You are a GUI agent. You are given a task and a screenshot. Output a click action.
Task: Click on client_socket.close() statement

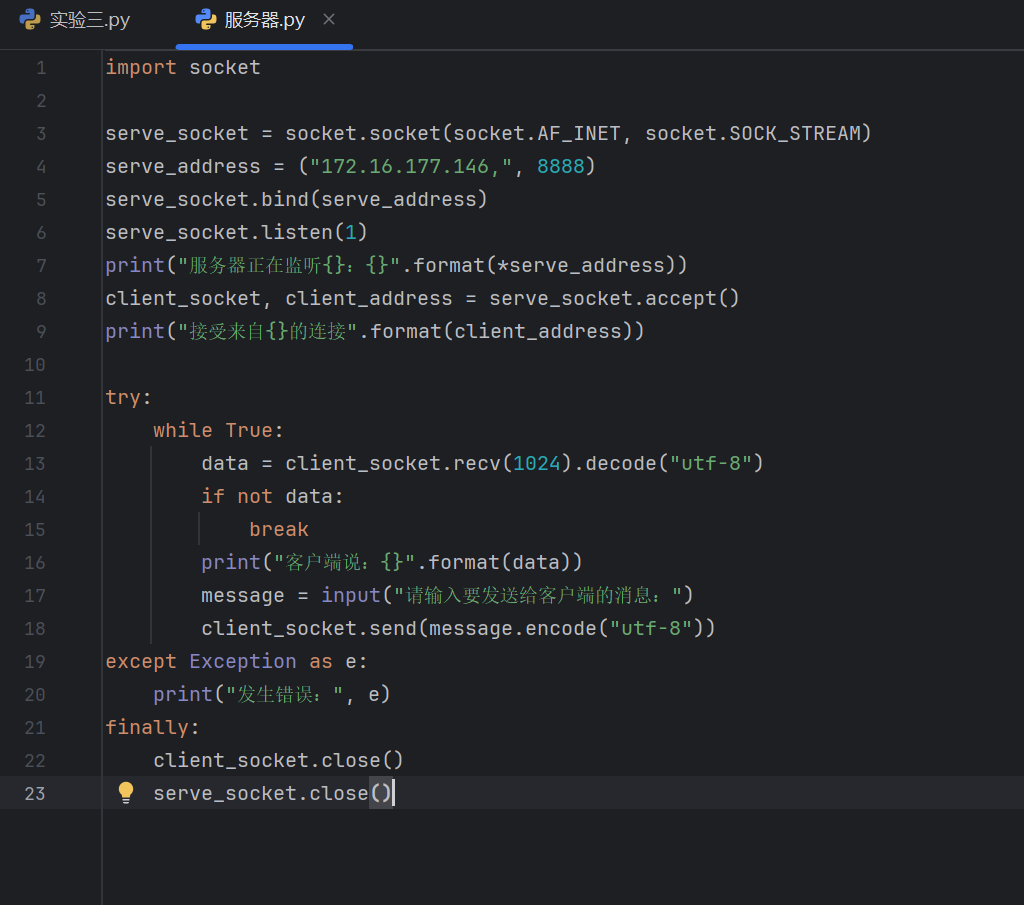(278, 761)
